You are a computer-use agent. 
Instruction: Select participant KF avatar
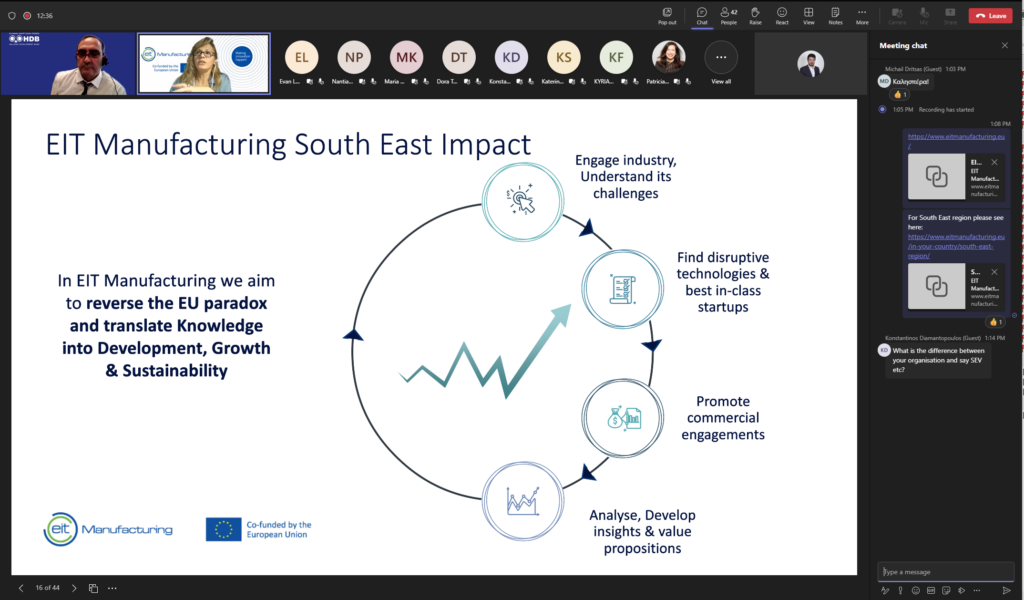[616, 57]
